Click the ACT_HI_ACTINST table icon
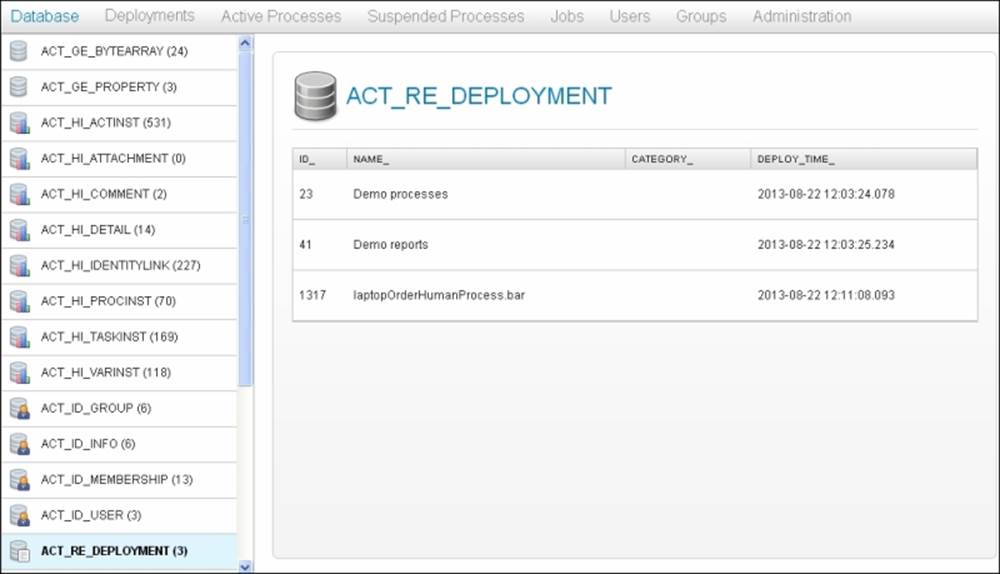Viewport: 1000px width, 574px height. click(x=19, y=122)
